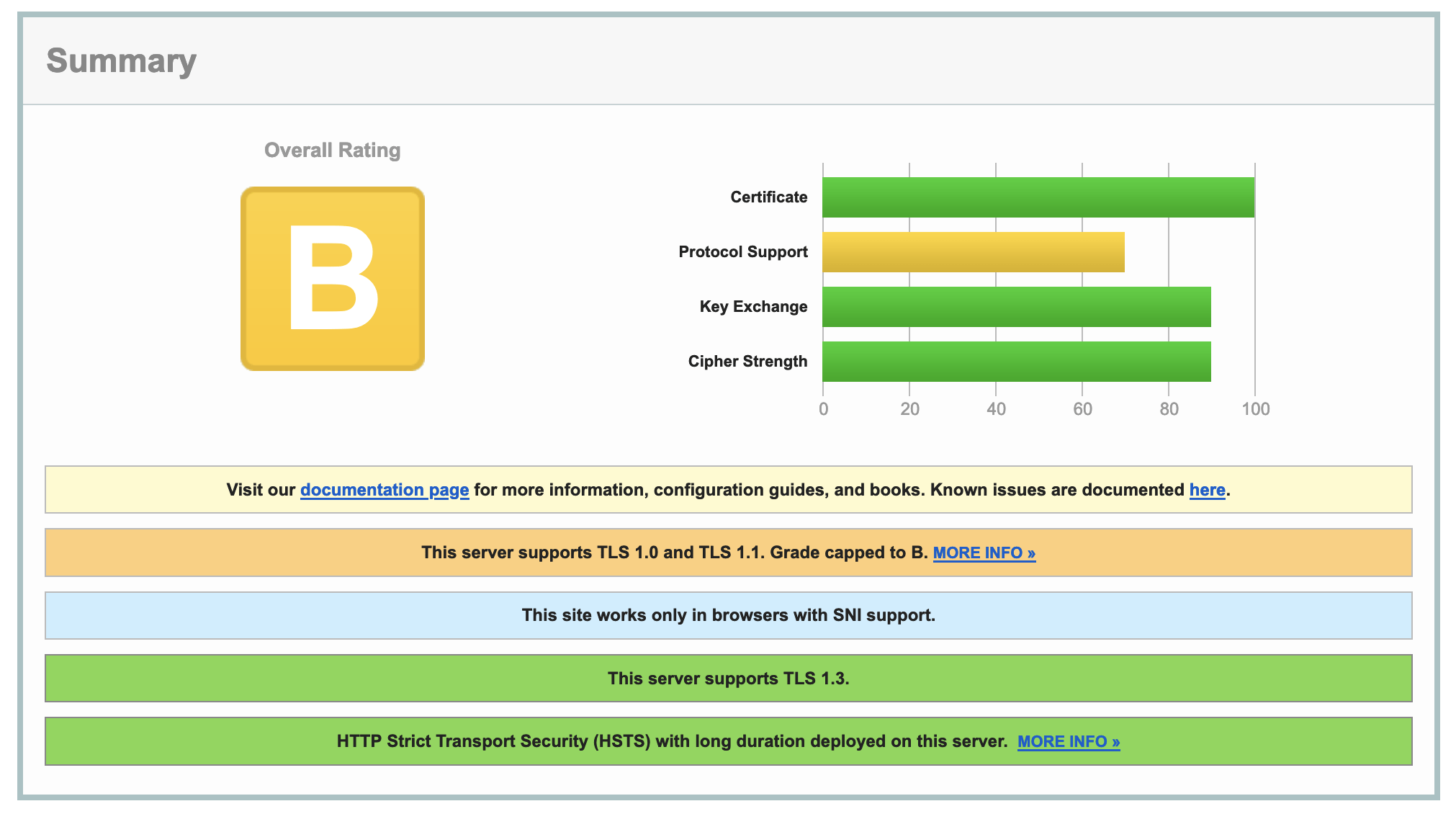The image size is (1456, 814).
Task: Click the SNI support notice banner
Action: pyautogui.click(x=729, y=616)
